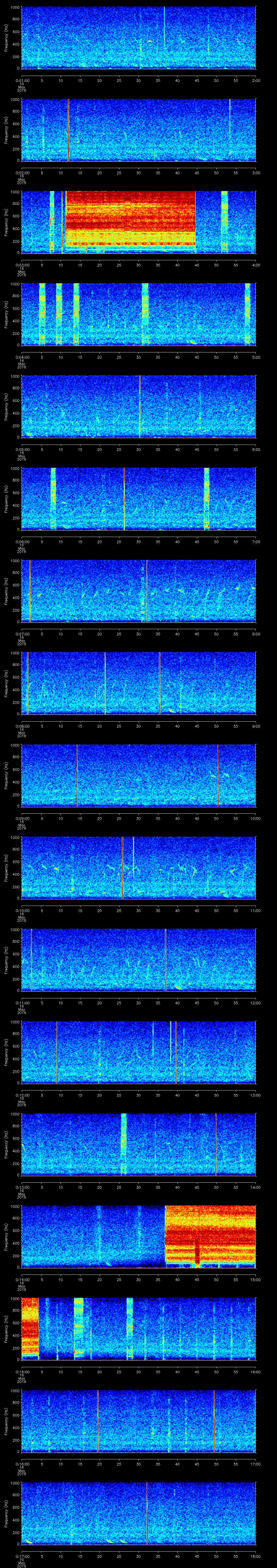277x1568 pixels.
Task: Open the spectrogram panel starting at 0:02:00
Action: coord(138,130)
